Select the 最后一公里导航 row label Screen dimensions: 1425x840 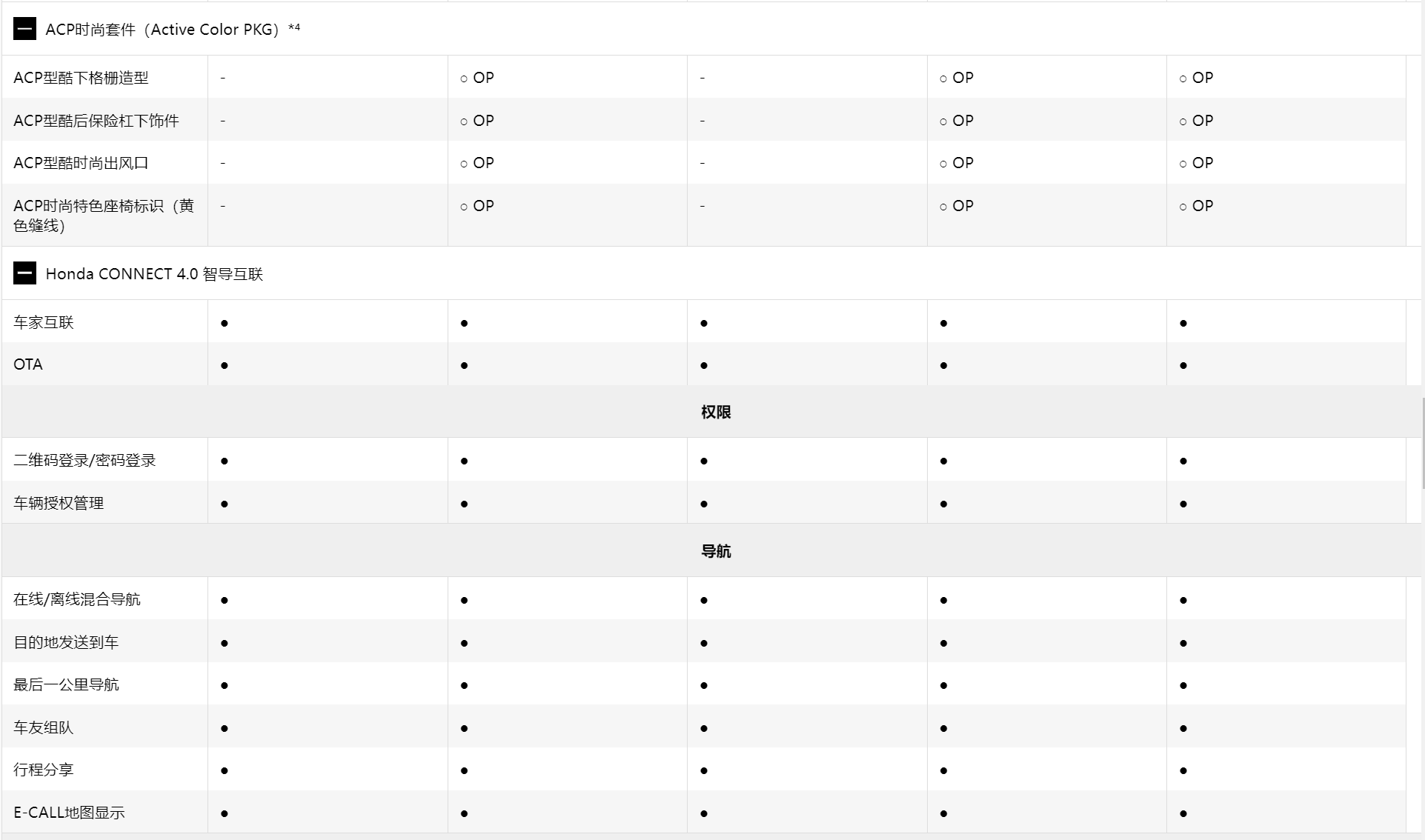tap(66, 684)
